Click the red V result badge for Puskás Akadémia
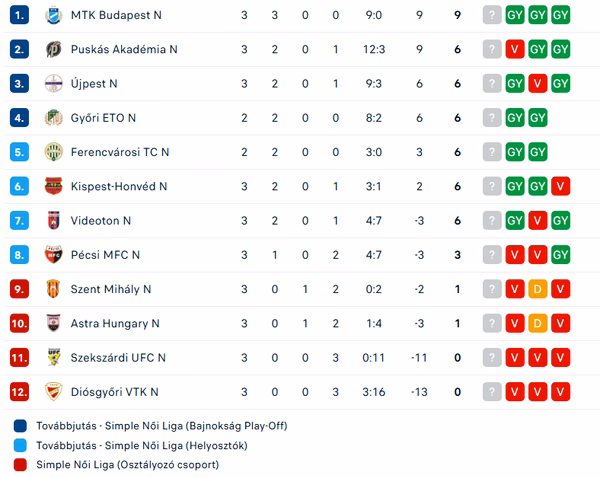The width and height of the screenshot is (600, 478). point(515,49)
